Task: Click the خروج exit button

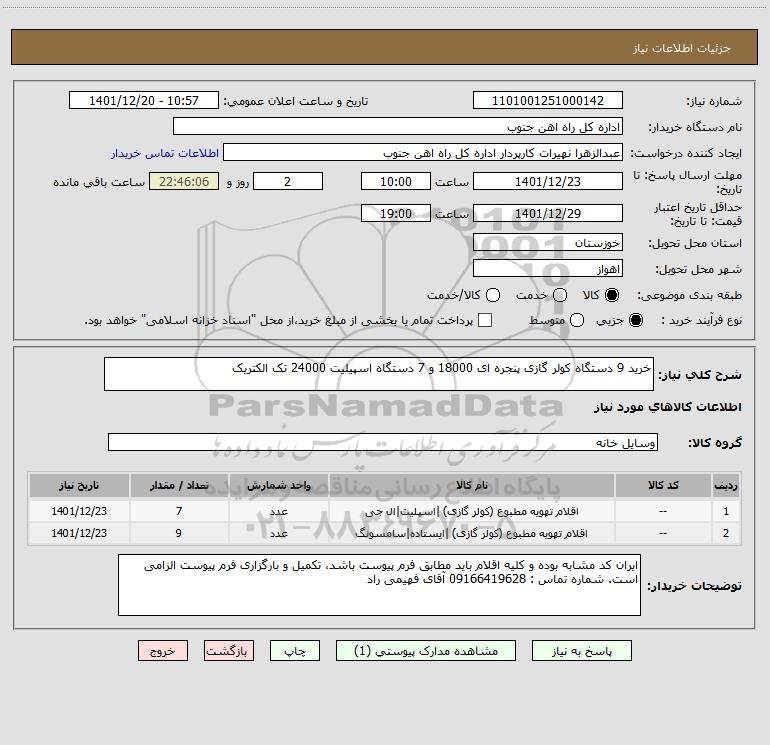Action: click(x=163, y=651)
